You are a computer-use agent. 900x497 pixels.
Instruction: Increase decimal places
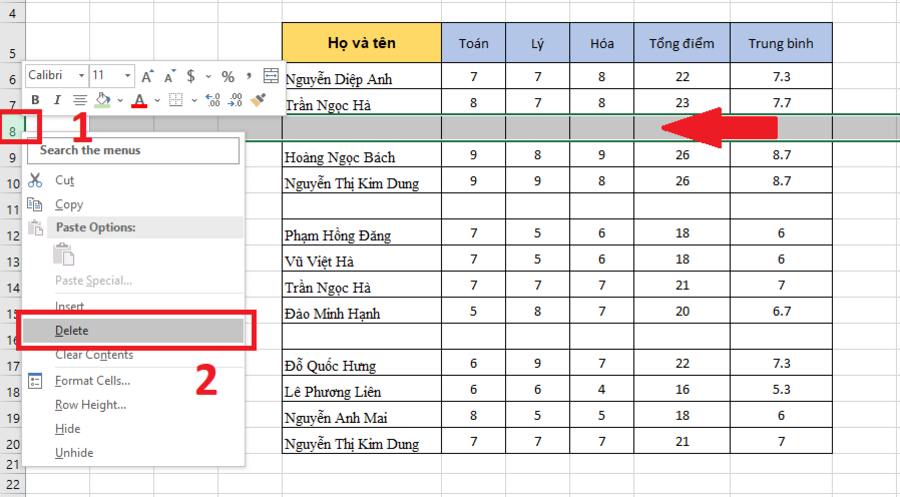pos(213,100)
